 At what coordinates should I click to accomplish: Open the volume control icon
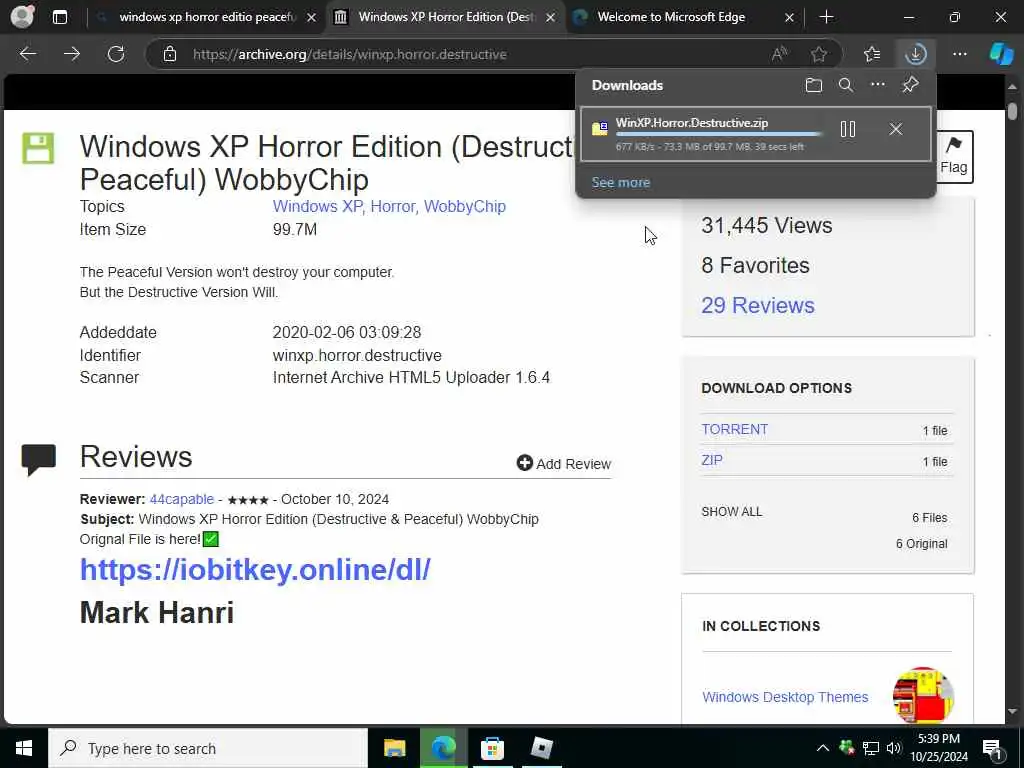pyautogui.click(x=894, y=748)
